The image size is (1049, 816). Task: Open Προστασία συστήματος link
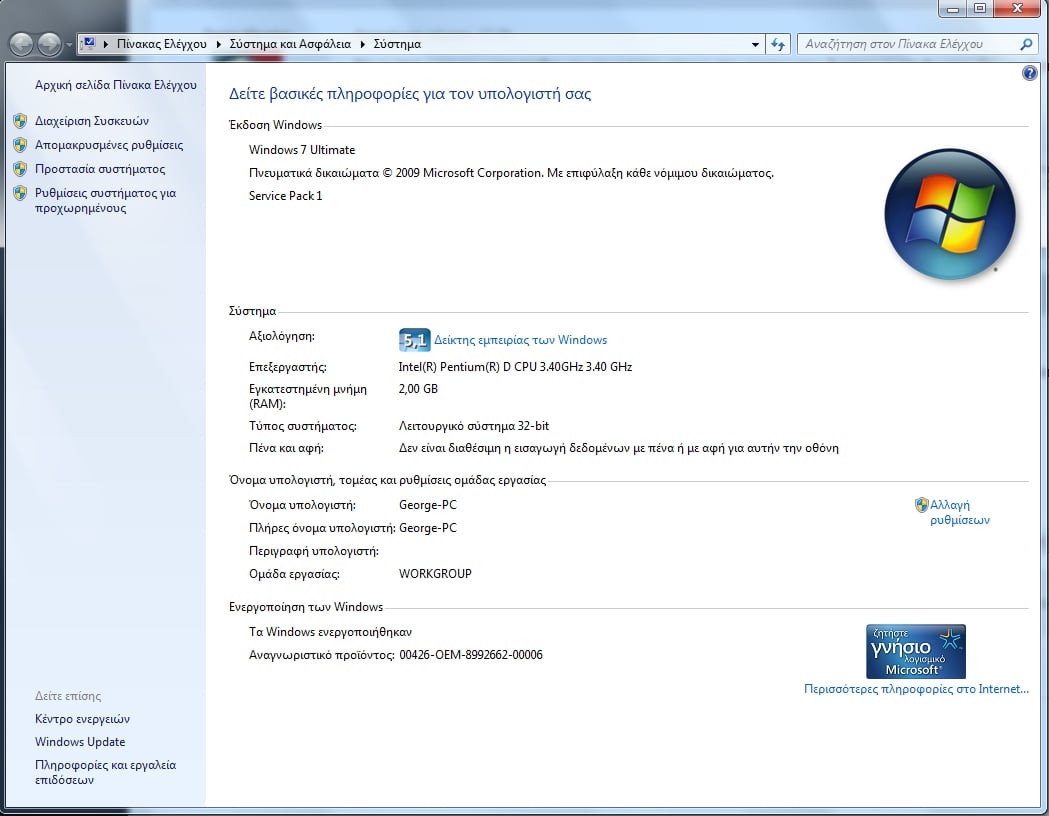(x=100, y=169)
